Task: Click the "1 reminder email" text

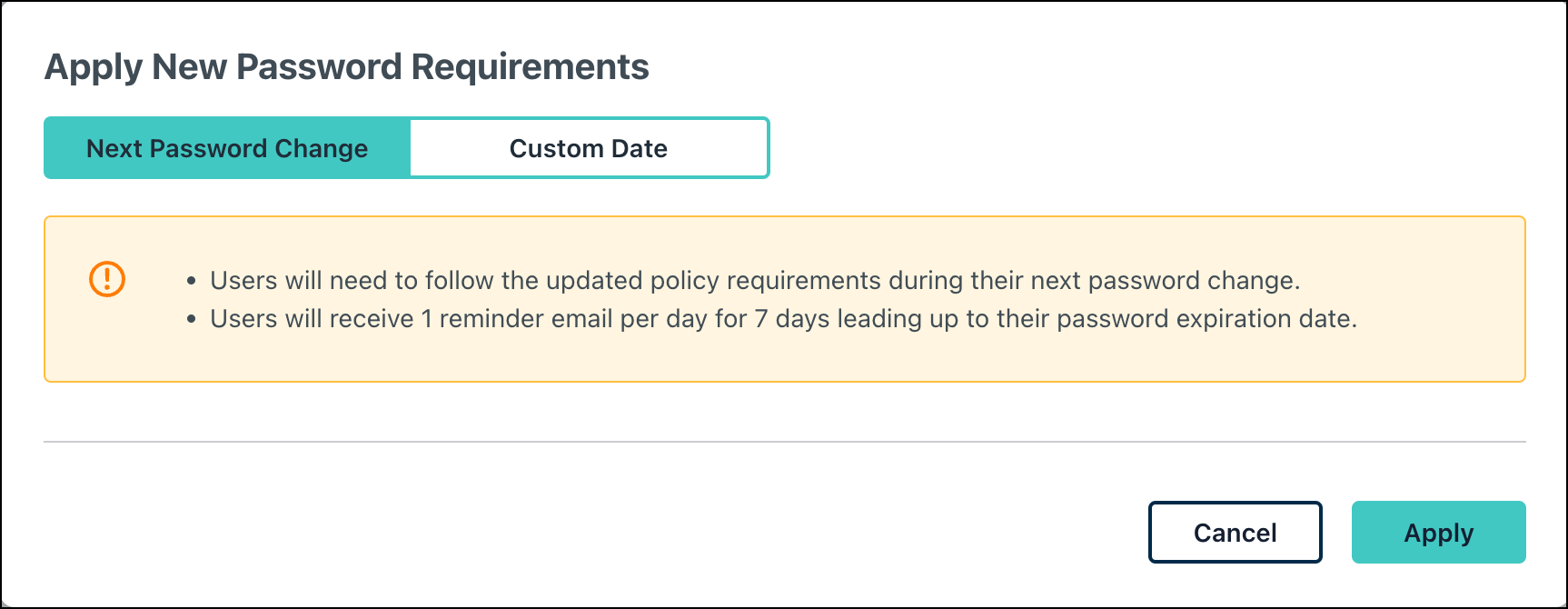Action: [x=518, y=319]
